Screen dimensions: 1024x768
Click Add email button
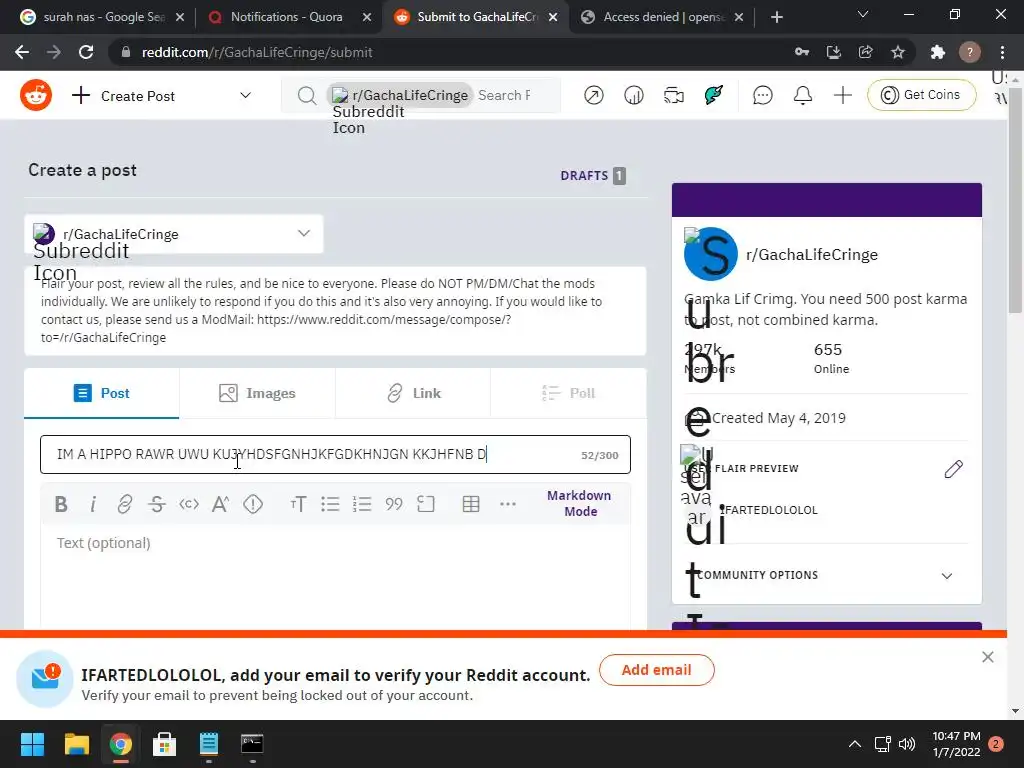point(656,670)
